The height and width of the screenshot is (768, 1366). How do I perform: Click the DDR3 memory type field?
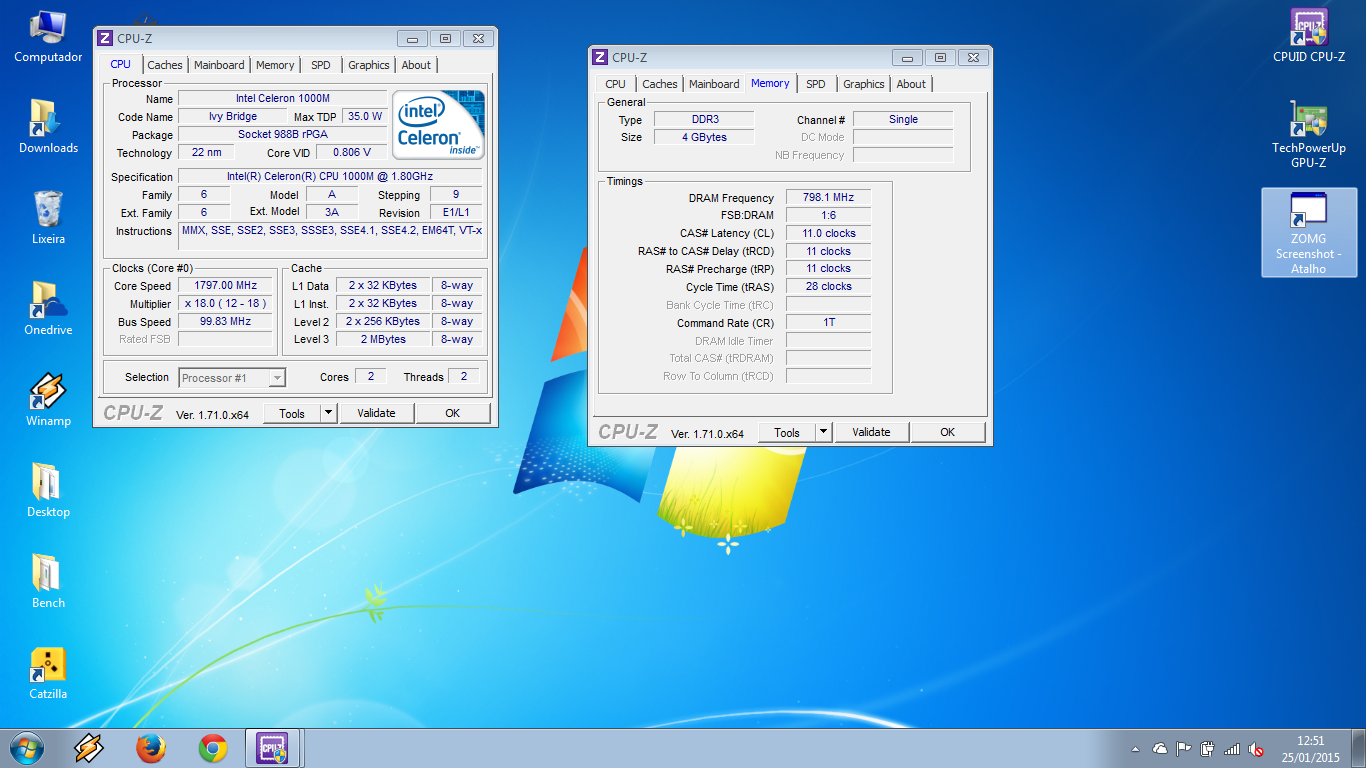point(705,119)
